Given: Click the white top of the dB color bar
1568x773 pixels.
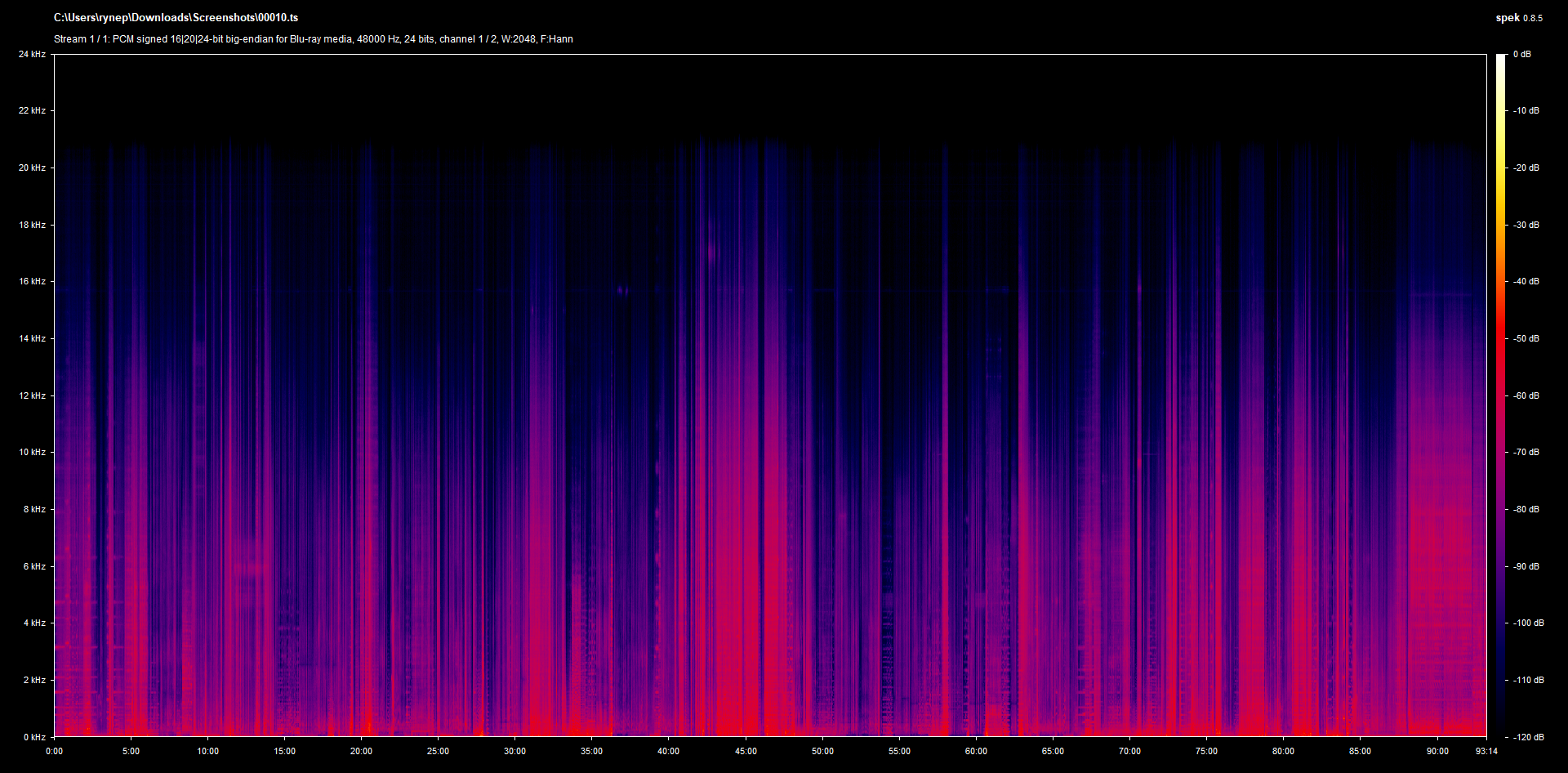Looking at the screenshot, I should pyautogui.click(x=1500, y=59).
